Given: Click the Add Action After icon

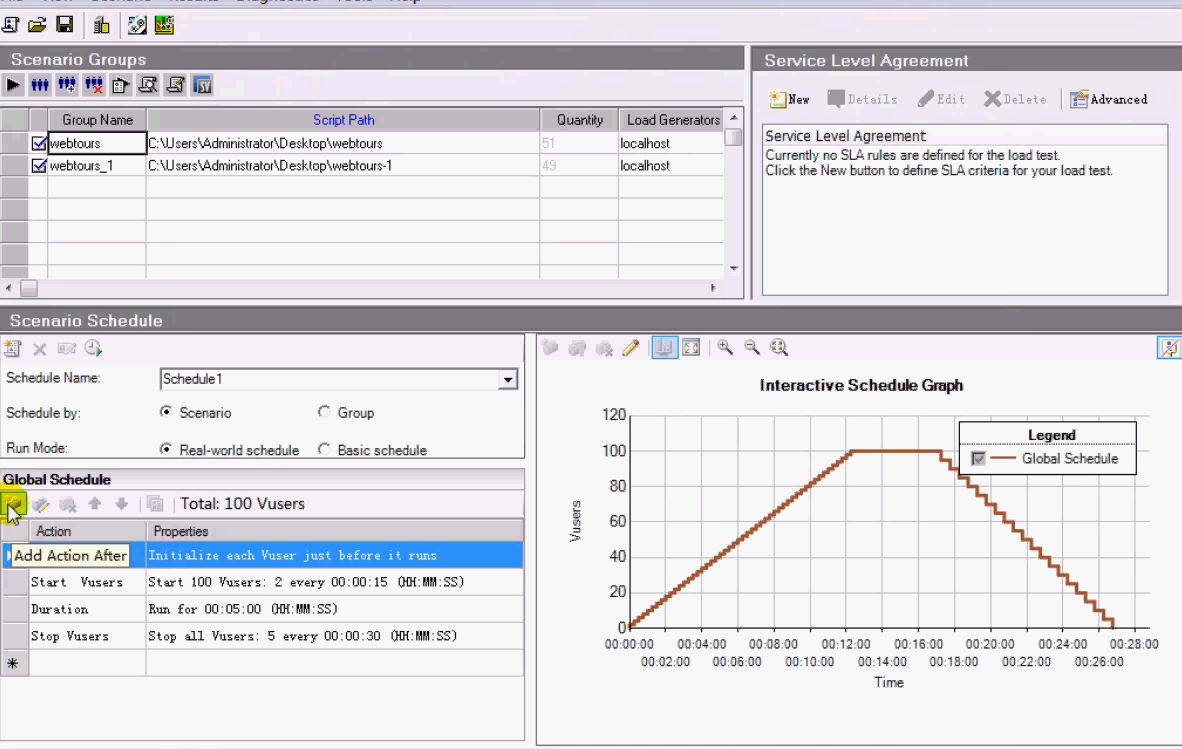Looking at the screenshot, I should point(14,503).
